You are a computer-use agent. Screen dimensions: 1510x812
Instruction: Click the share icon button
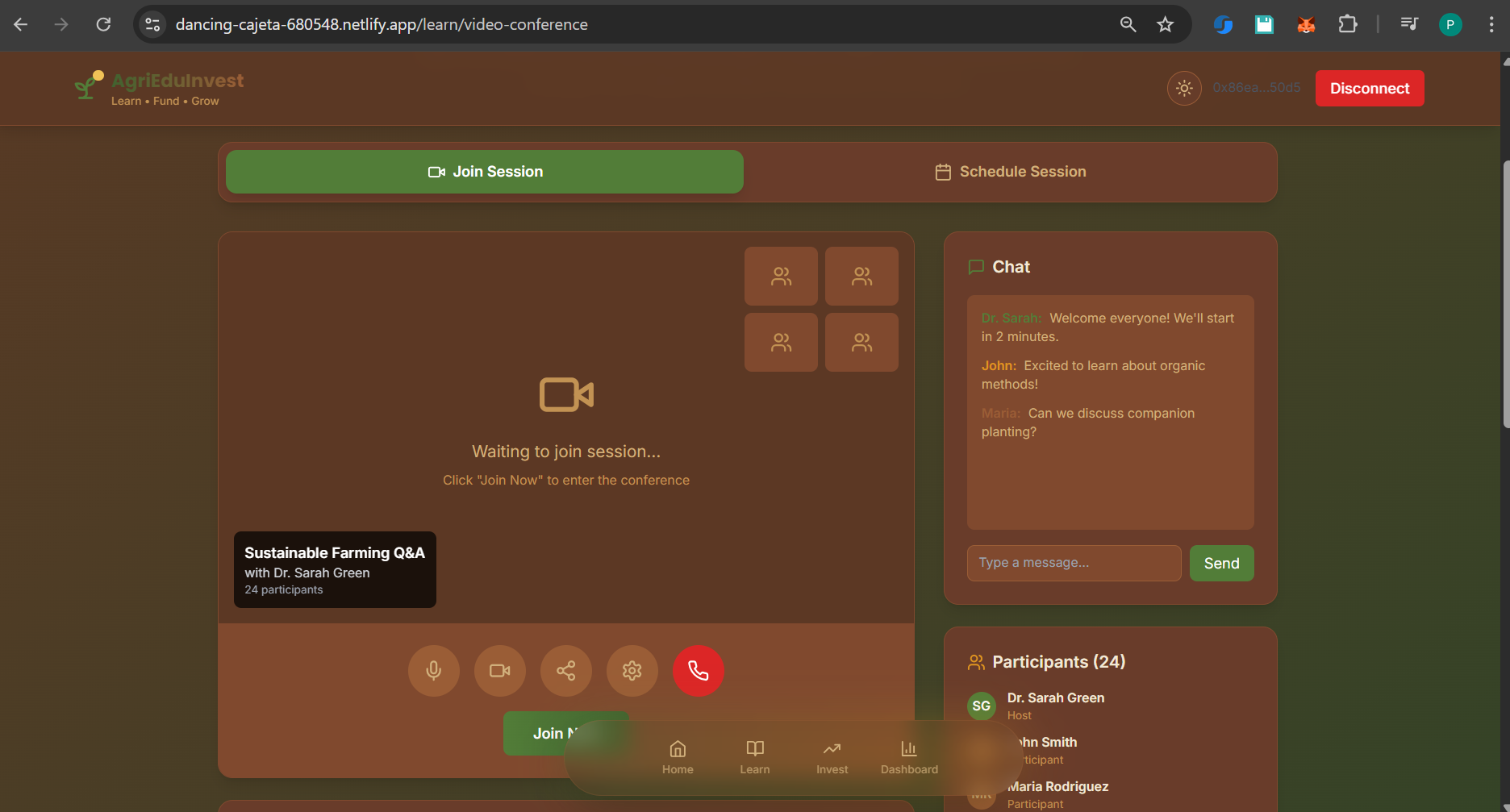[x=565, y=671]
